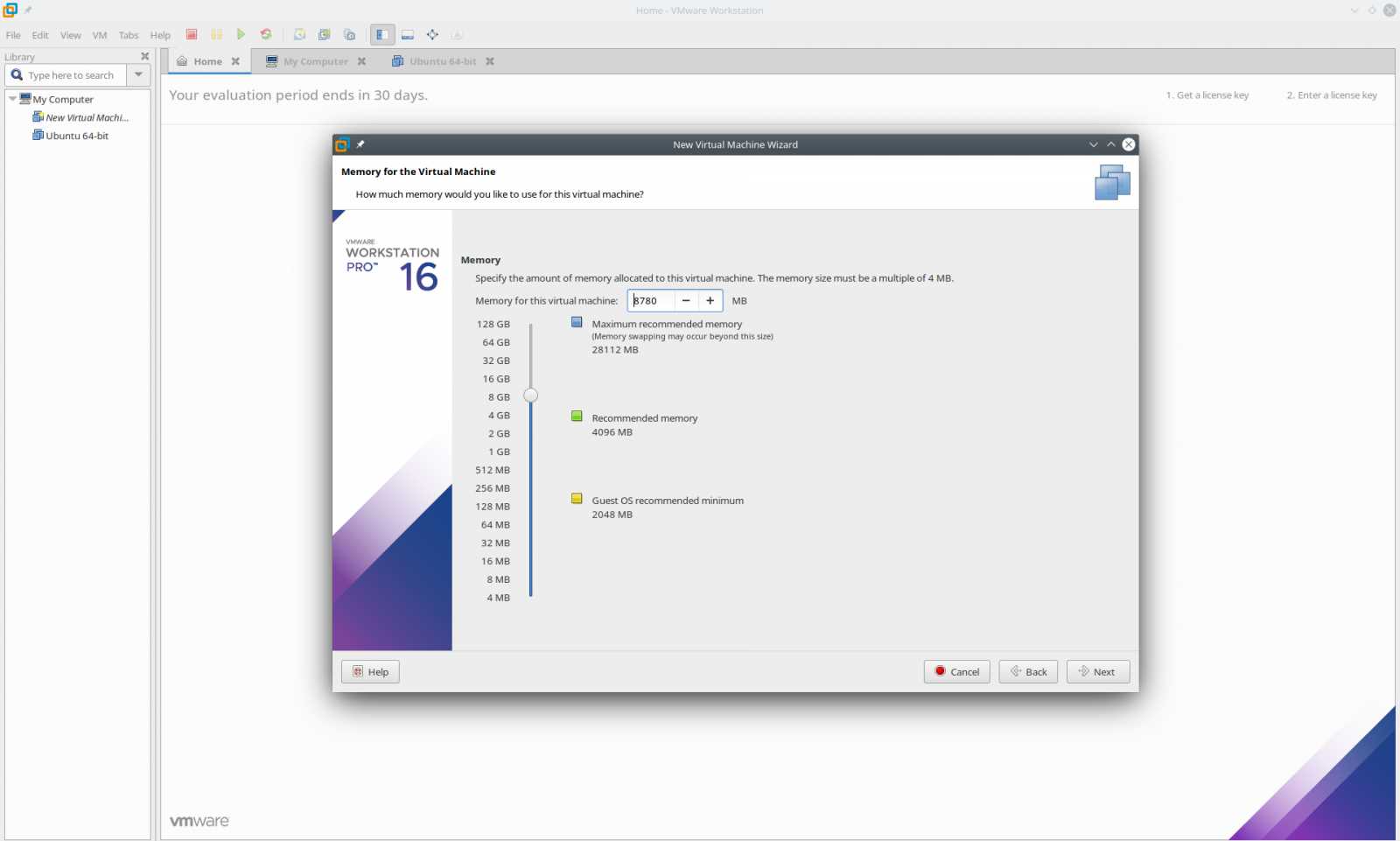
Task: Click the Enter a license key link
Action: coord(1332,95)
